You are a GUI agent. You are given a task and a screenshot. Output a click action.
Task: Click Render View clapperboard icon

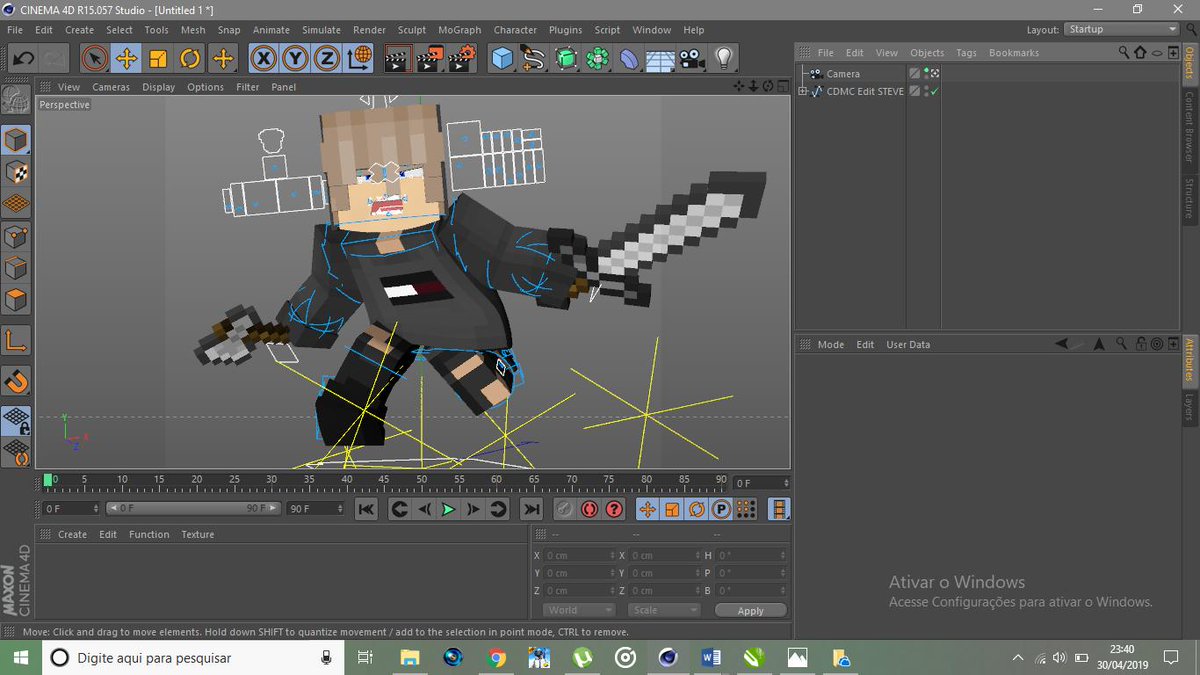[398, 59]
